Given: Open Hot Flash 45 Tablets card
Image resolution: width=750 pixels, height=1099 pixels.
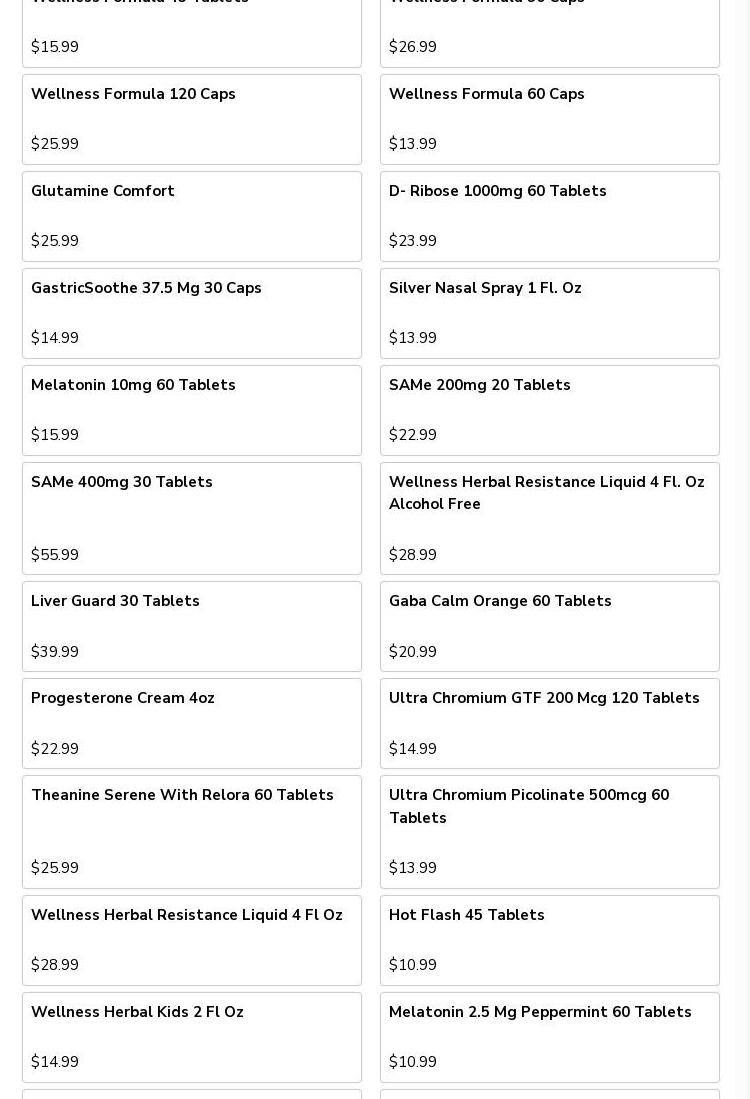Looking at the screenshot, I should (x=550, y=940).
